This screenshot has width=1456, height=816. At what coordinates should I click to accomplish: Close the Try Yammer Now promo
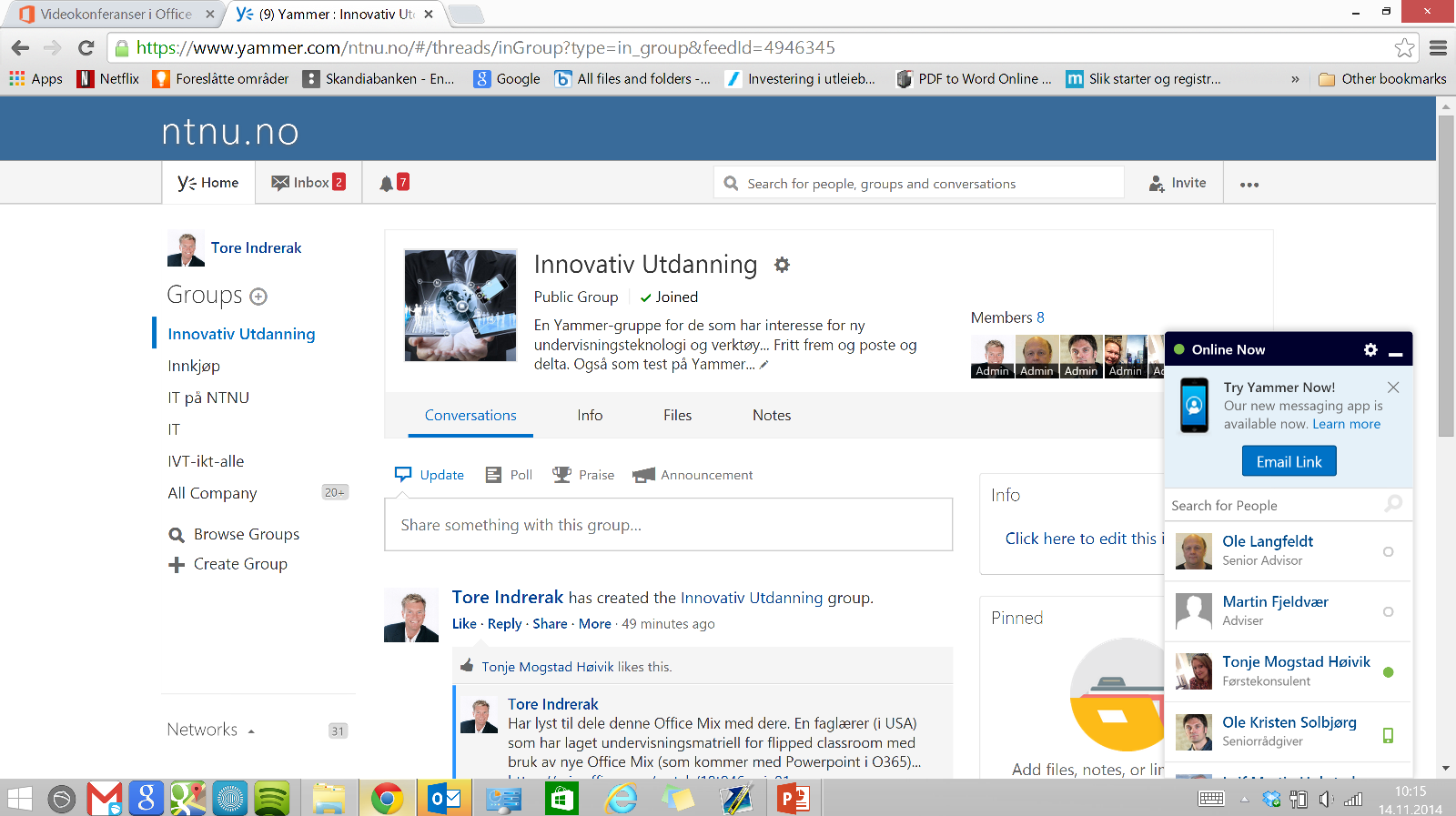1393,388
